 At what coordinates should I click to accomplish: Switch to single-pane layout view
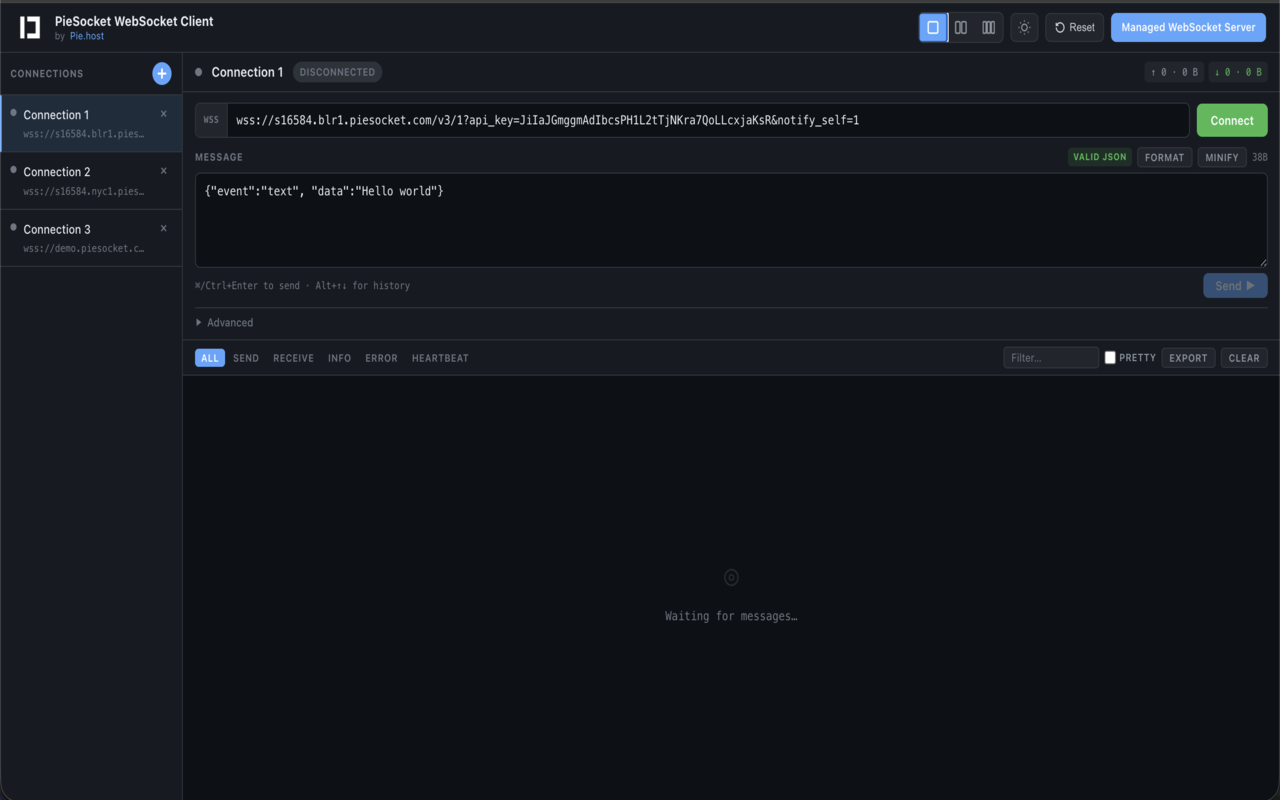click(933, 27)
